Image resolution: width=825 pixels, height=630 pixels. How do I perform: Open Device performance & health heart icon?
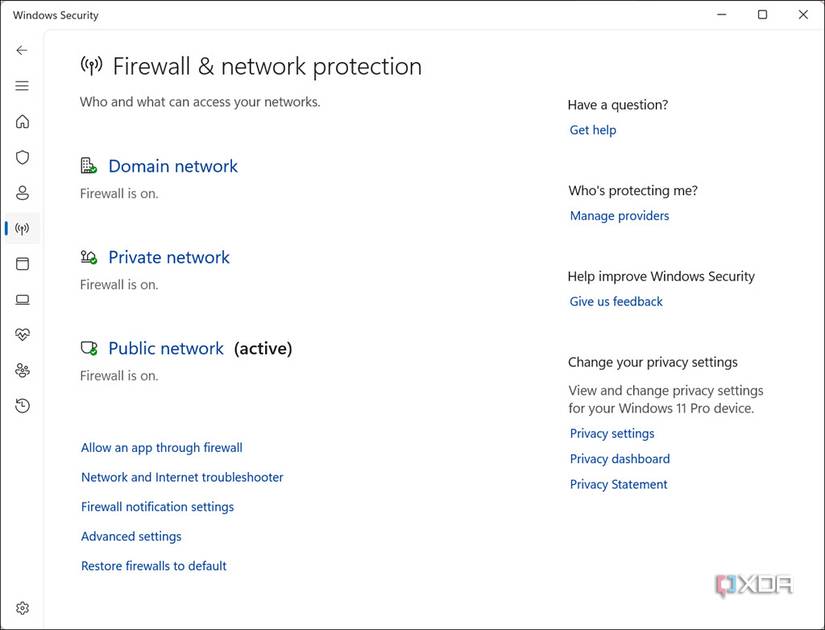click(x=22, y=335)
